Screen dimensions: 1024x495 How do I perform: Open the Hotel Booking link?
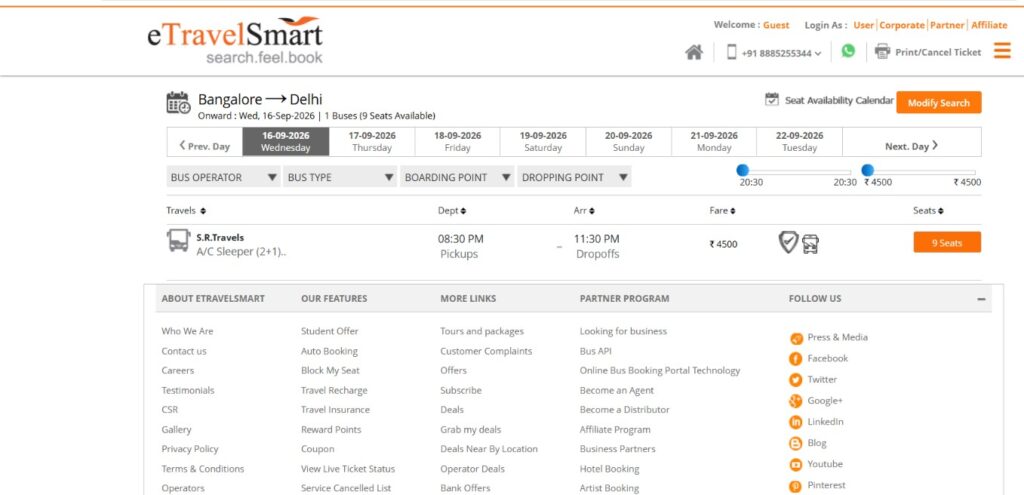pos(609,468)
